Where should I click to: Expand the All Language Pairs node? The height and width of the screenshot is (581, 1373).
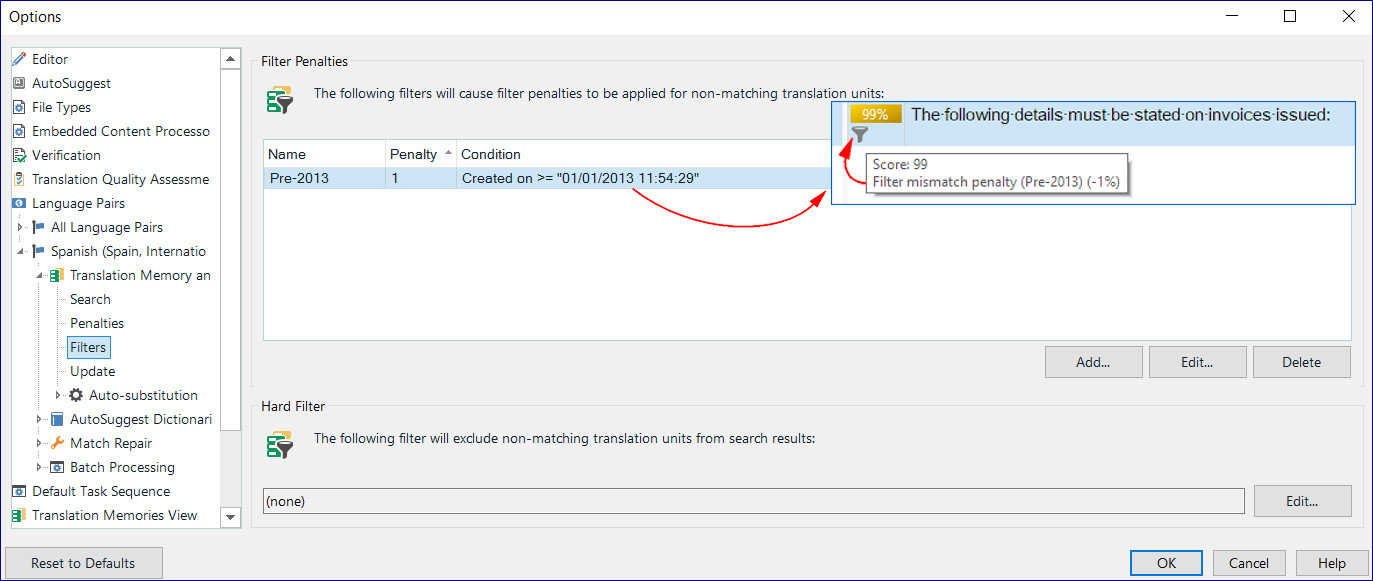click(20, 228)
